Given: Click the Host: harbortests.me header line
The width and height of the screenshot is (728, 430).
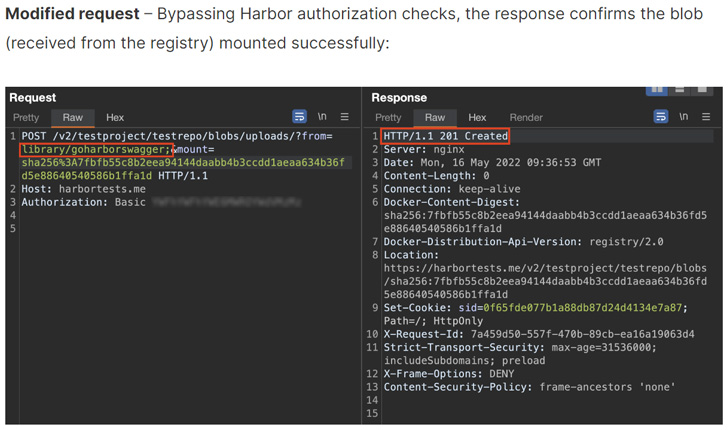Looking at the screenshot, I should point(84,189).
